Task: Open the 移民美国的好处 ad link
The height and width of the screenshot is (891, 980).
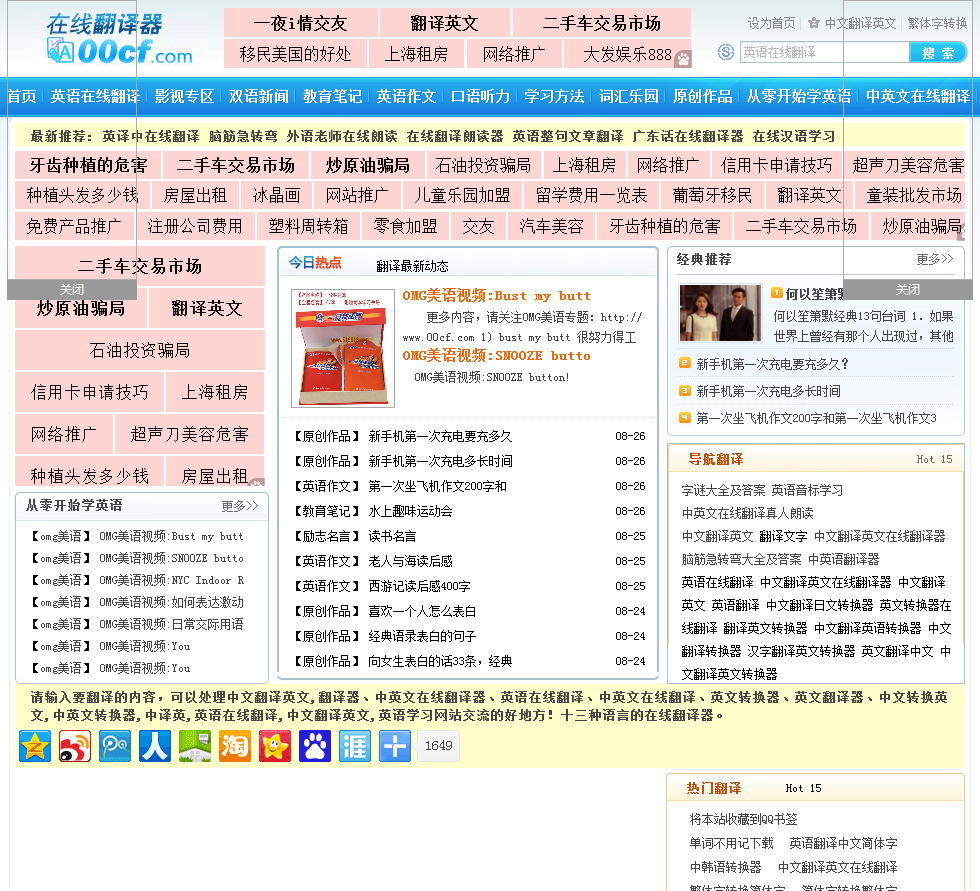Action: click(295, 54)
